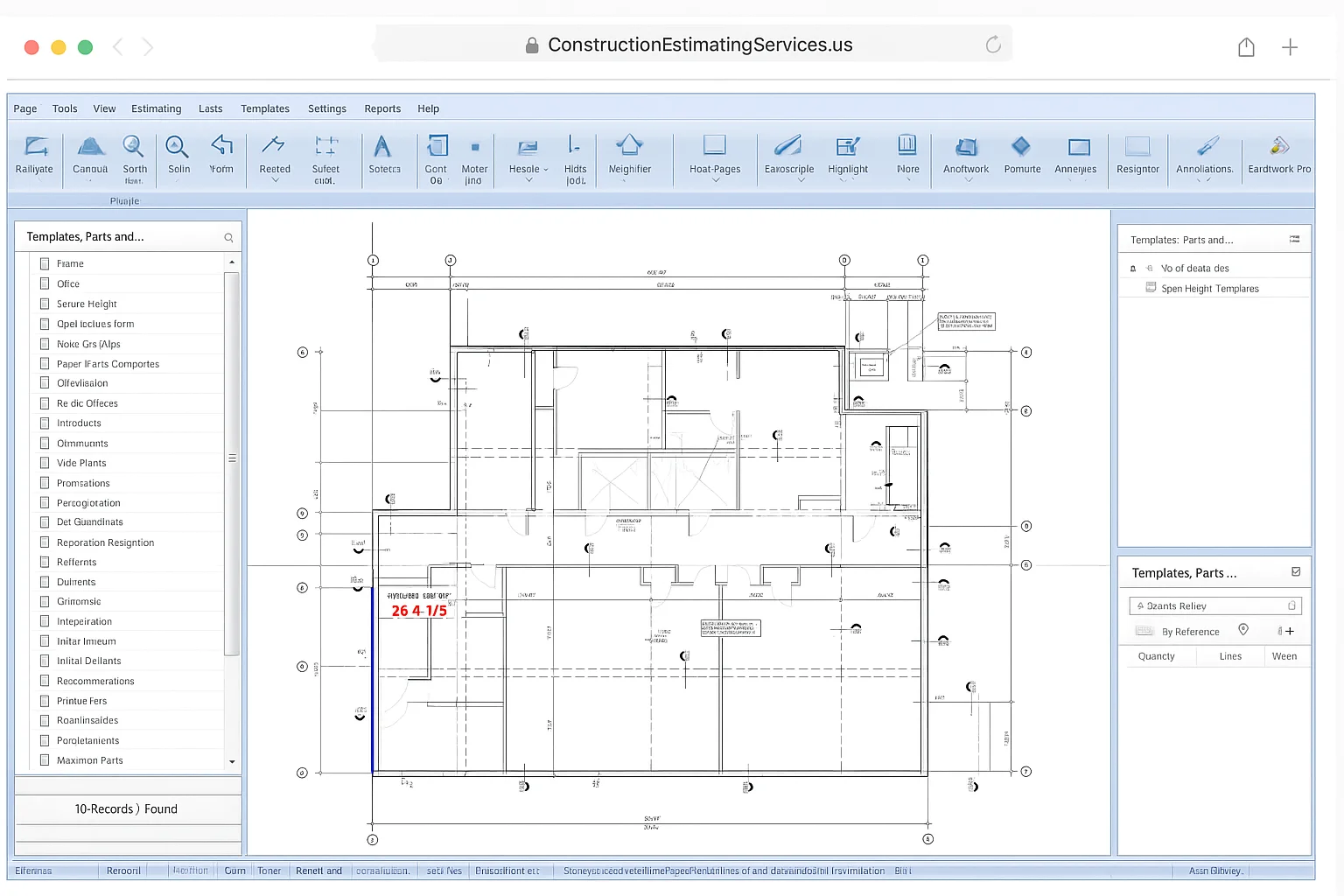Check the Introducts checkbox
1344x896 pixels.
45,423
